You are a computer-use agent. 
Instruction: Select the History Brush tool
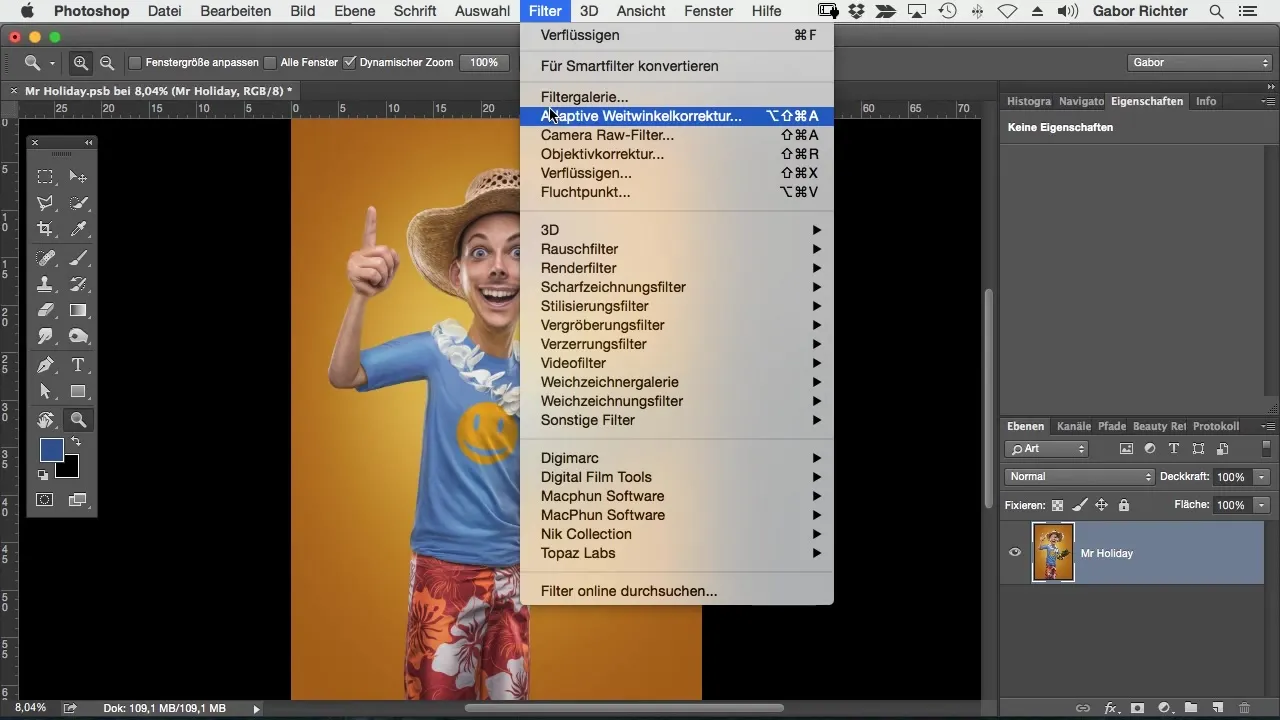click(78, 284)
